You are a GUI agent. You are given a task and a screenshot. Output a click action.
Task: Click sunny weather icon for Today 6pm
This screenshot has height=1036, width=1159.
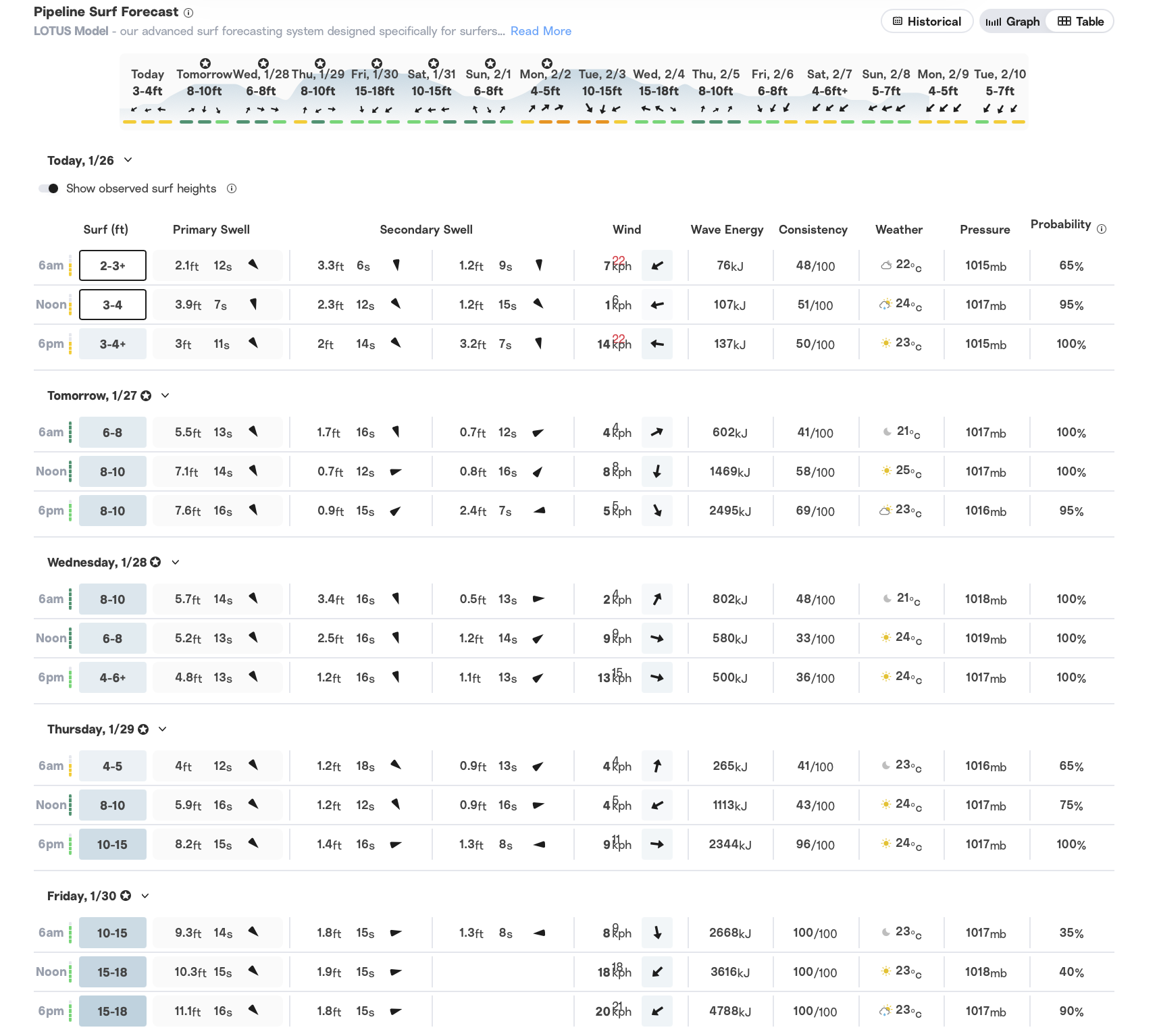[x=885, y=343]
